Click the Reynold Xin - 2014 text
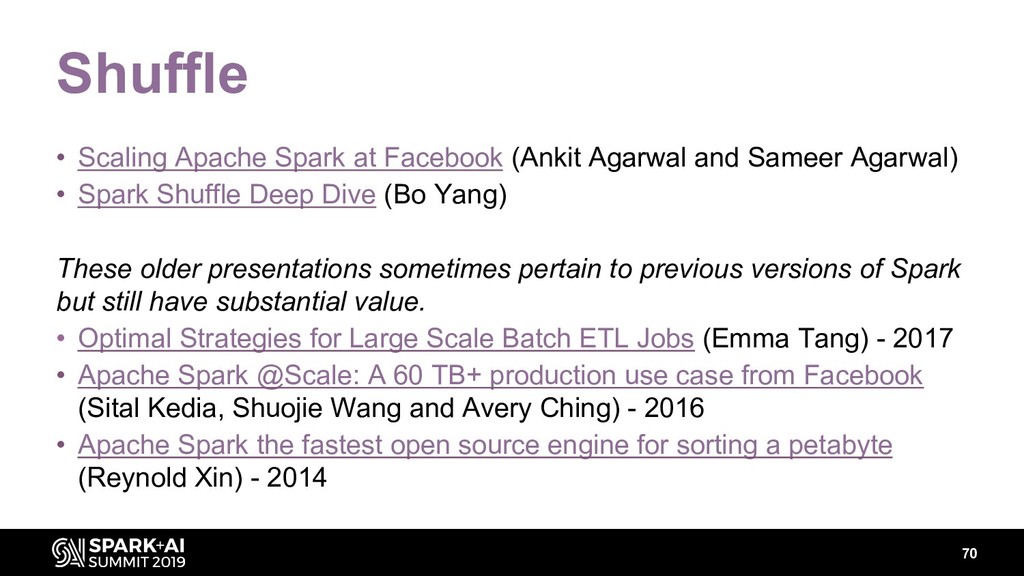Viewport: 1024px width, 576px height. (x=202, y=477)
